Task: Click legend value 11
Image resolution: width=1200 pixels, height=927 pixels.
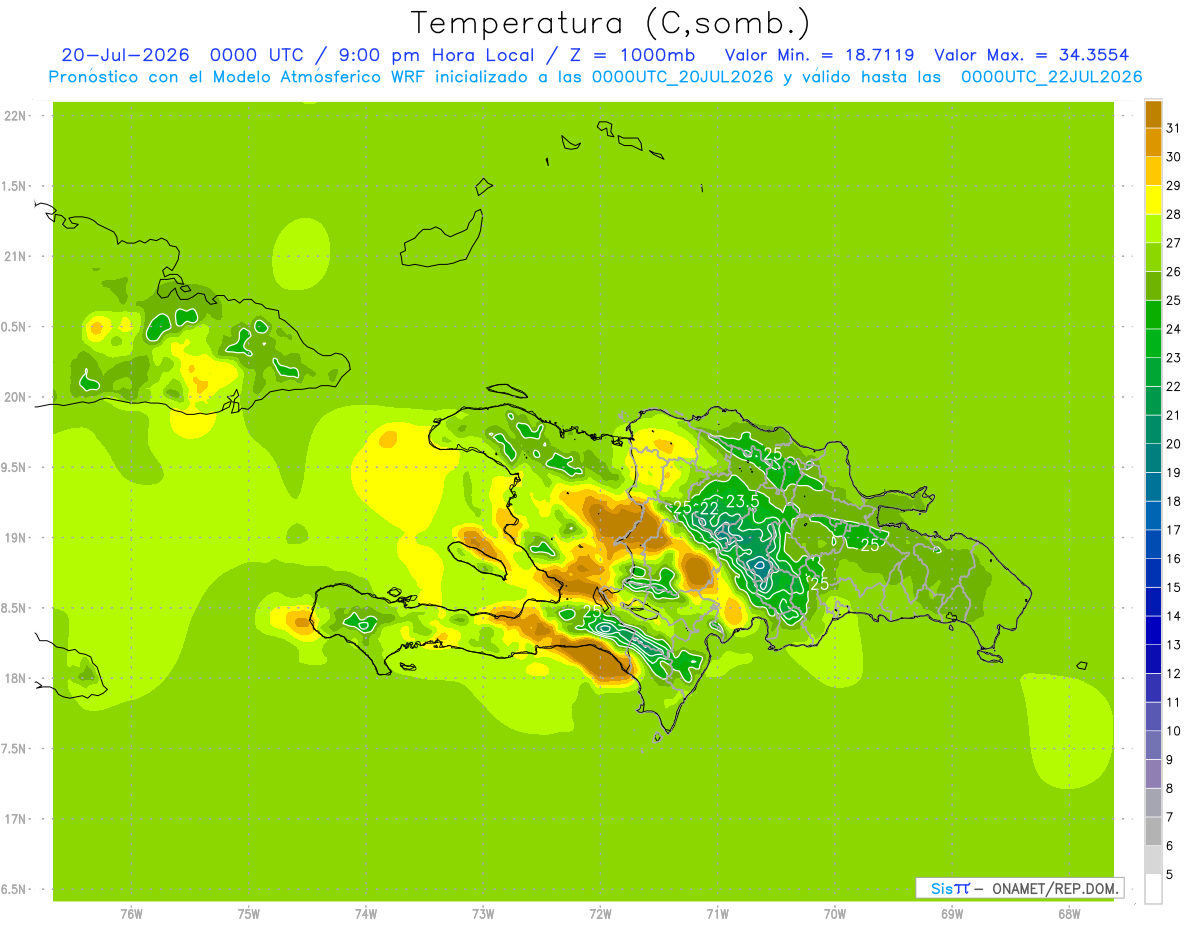Action: (1174, 702)
